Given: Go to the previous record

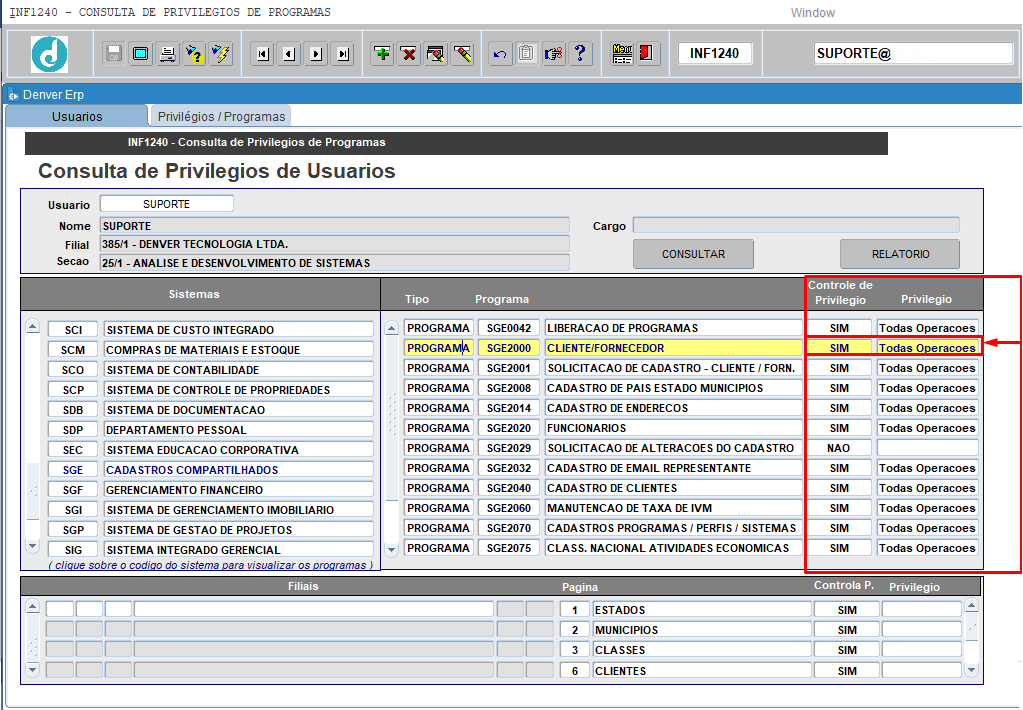Looking at the screenshot, I should [290, 54].
